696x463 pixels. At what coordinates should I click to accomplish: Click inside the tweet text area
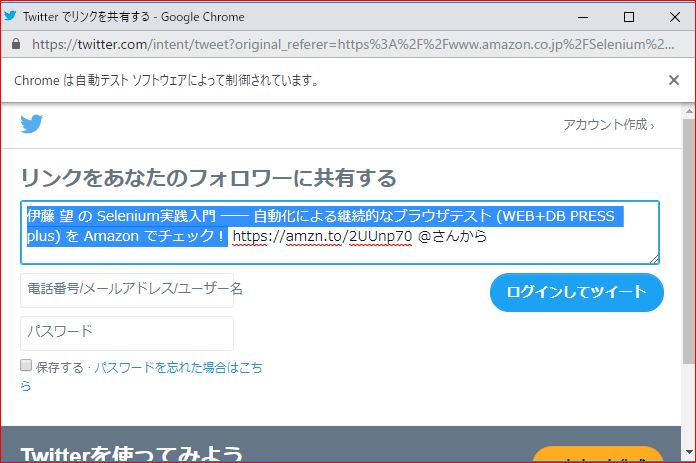click(340, 232)
